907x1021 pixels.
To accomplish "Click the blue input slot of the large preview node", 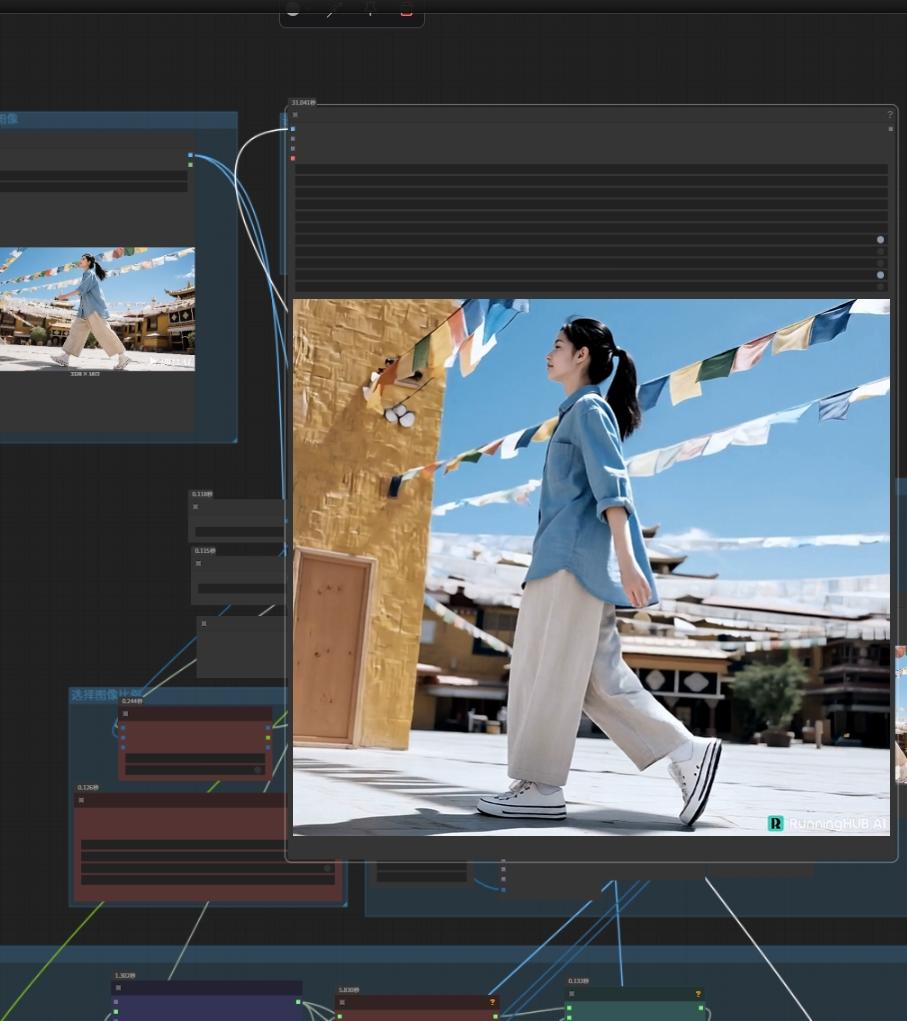I will tap(292, 129).
